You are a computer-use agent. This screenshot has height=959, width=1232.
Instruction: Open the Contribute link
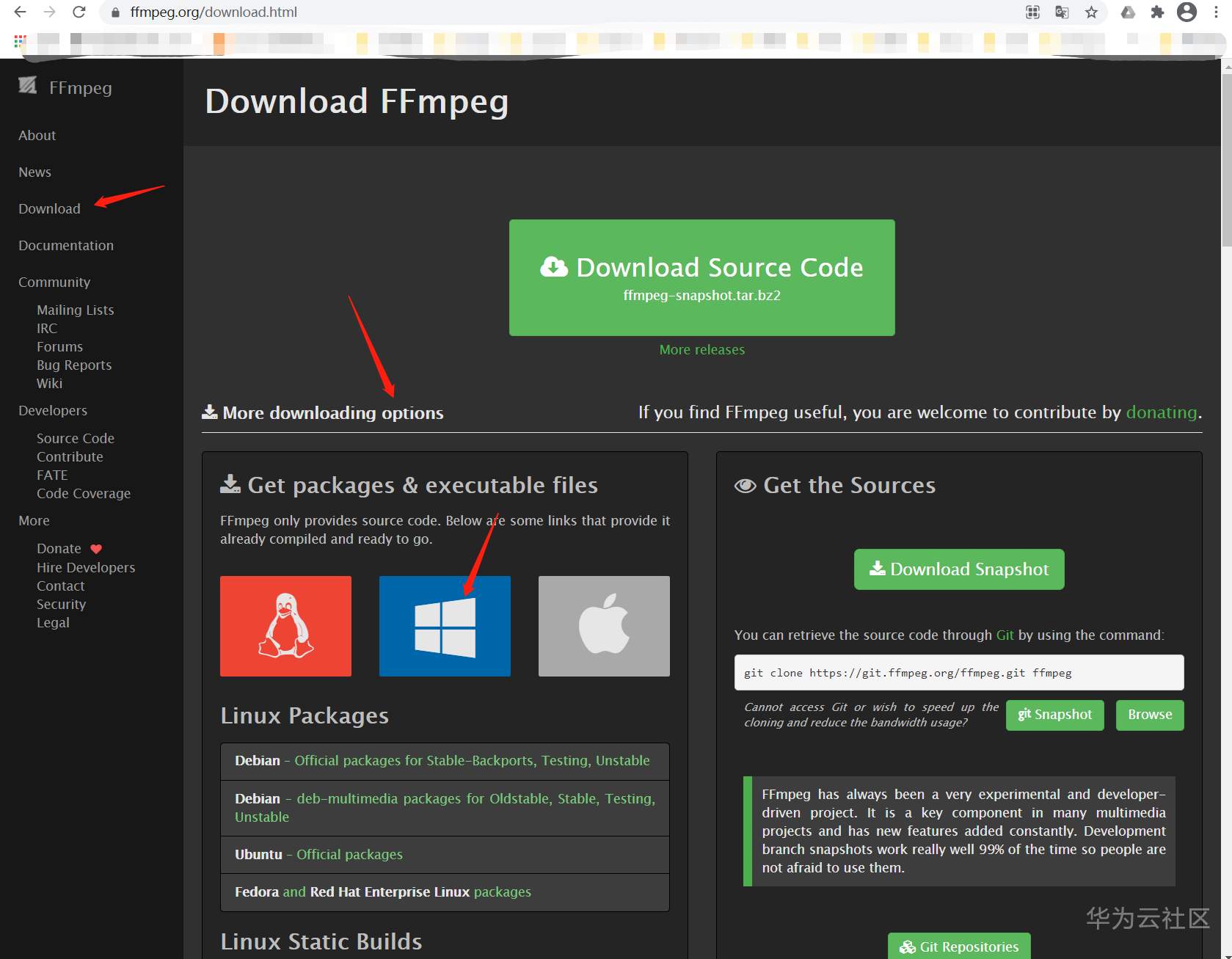(x=70, y=456)
